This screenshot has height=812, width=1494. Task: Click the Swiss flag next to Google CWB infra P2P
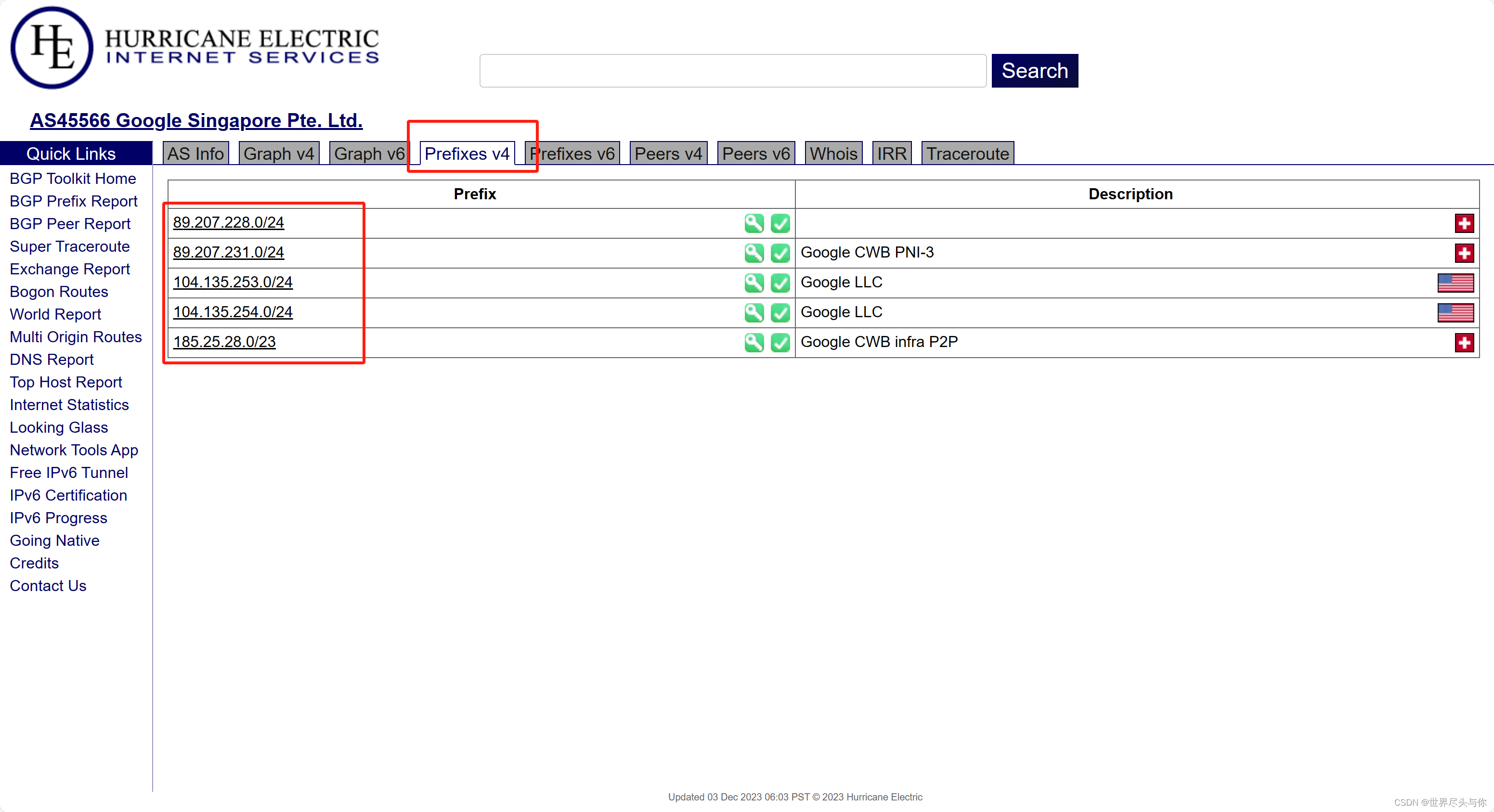point(1465,343)
